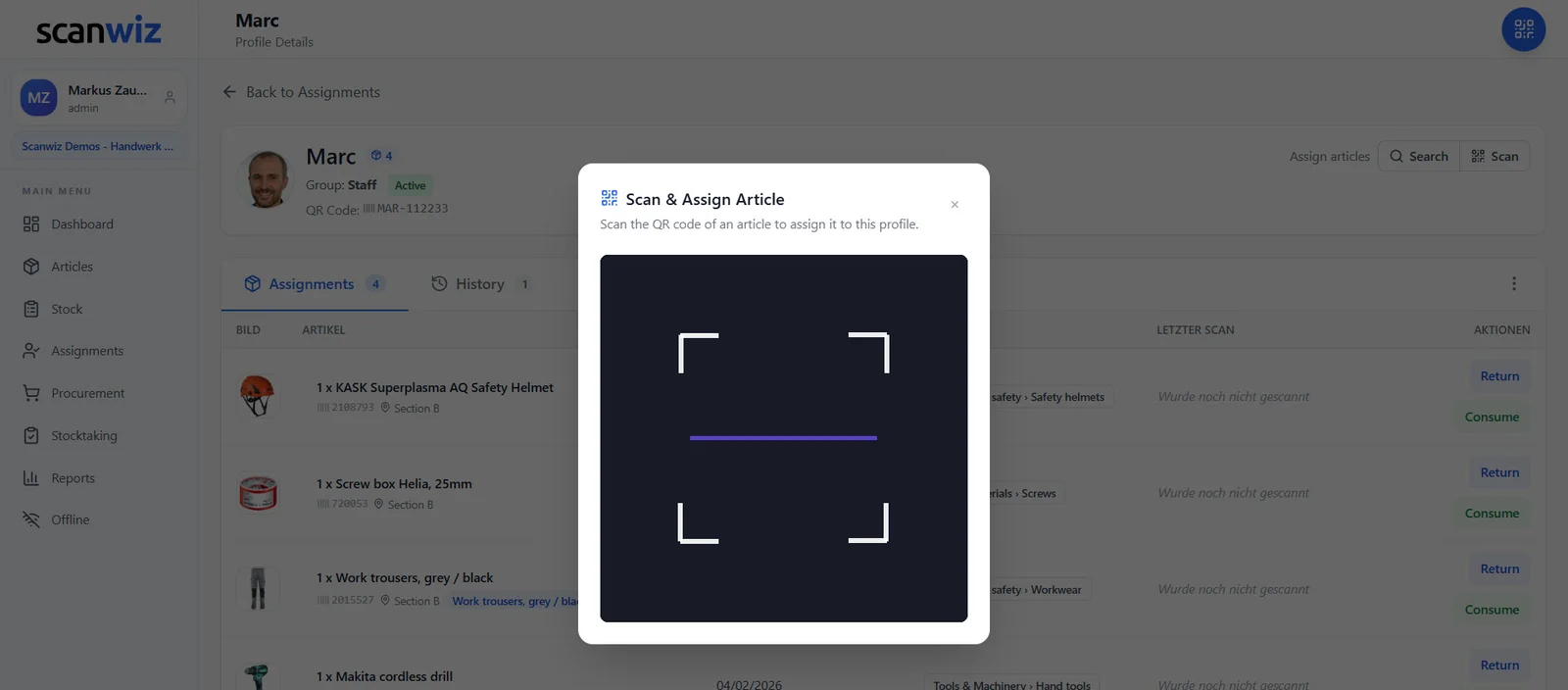
Task: Click the Active status badge
Action: point(410,185)
